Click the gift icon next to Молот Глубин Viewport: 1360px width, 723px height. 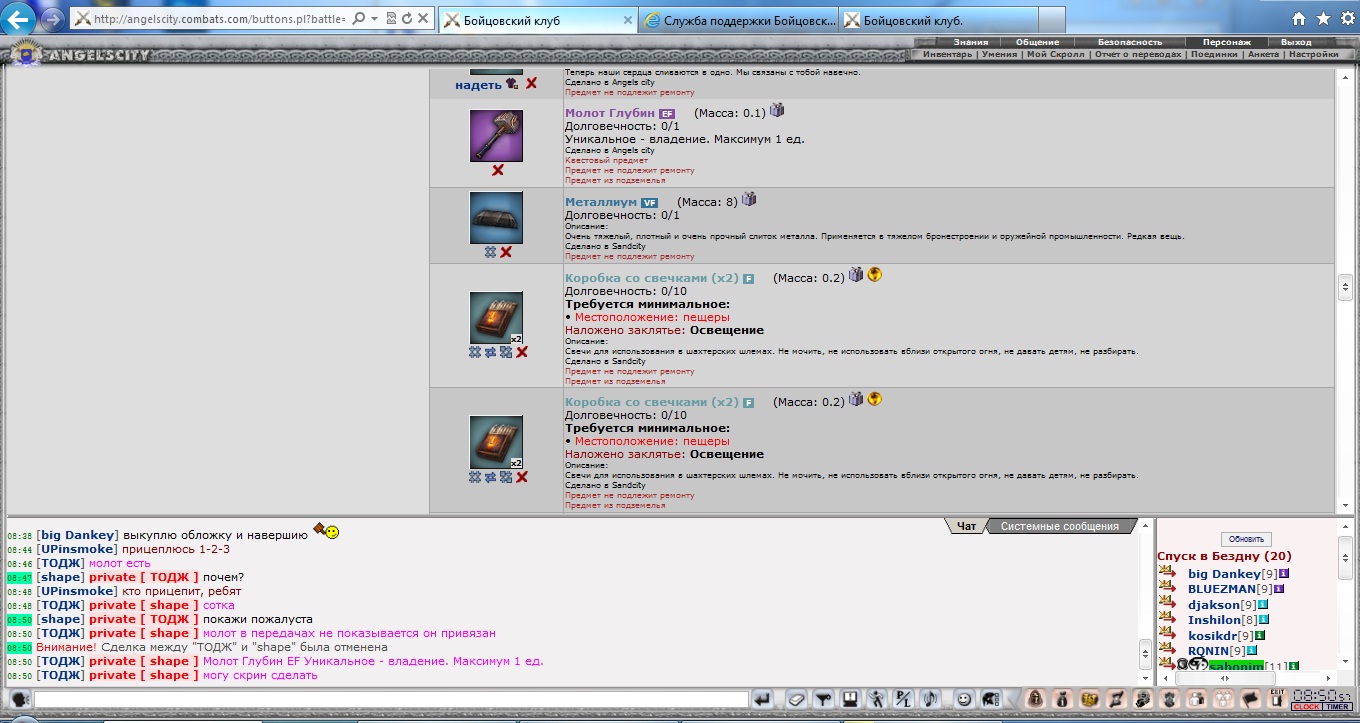777,111
